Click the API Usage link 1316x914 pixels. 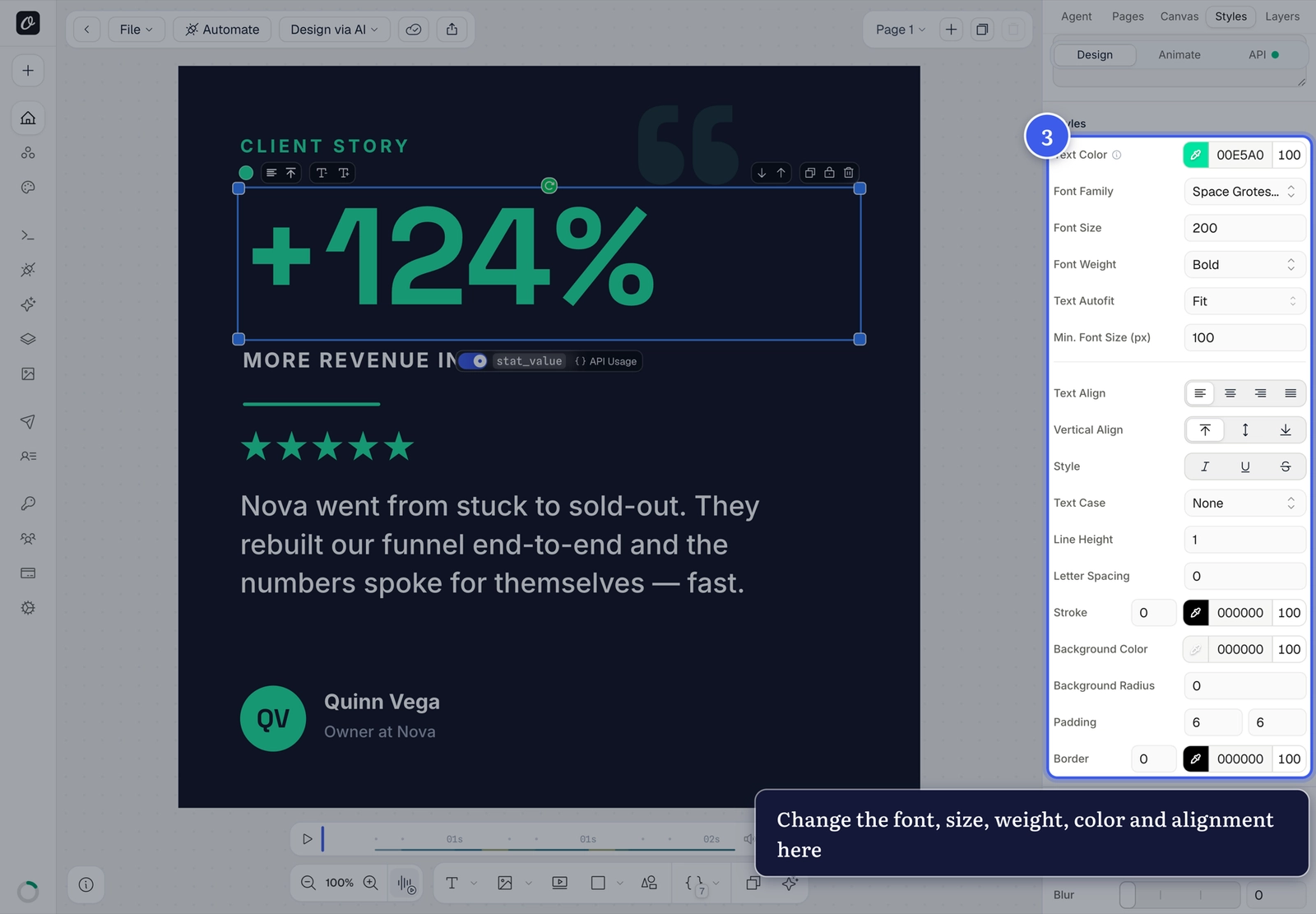pyautogui.click(x=606, y=361)
